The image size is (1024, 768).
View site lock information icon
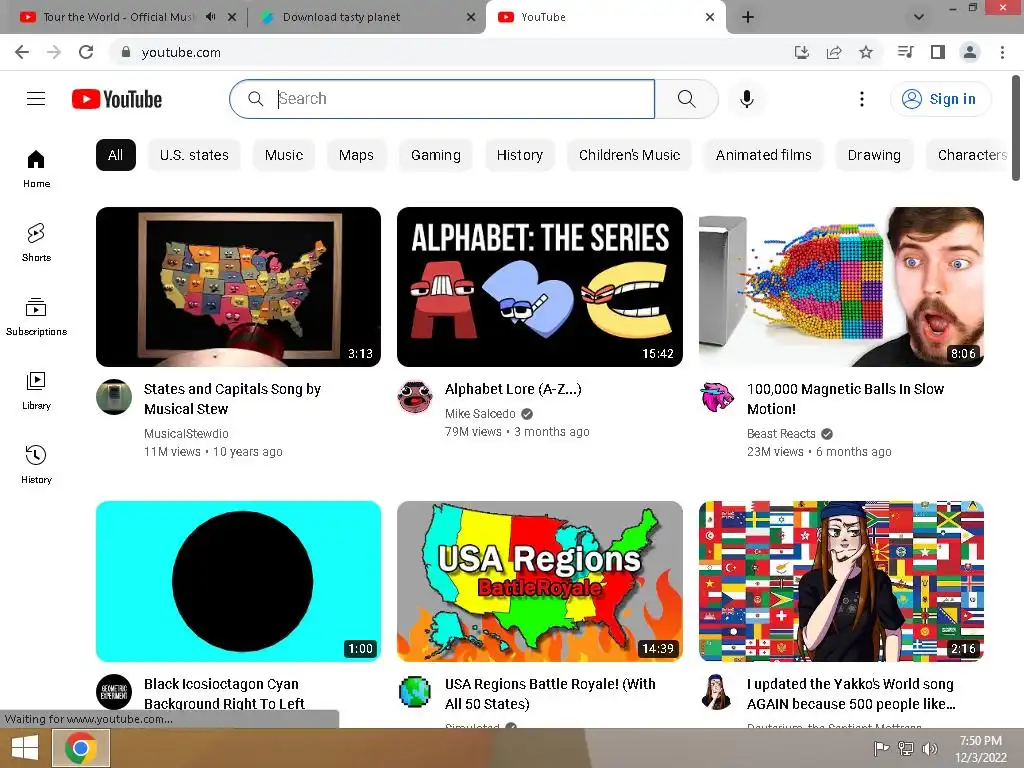[x=126, y=52]
